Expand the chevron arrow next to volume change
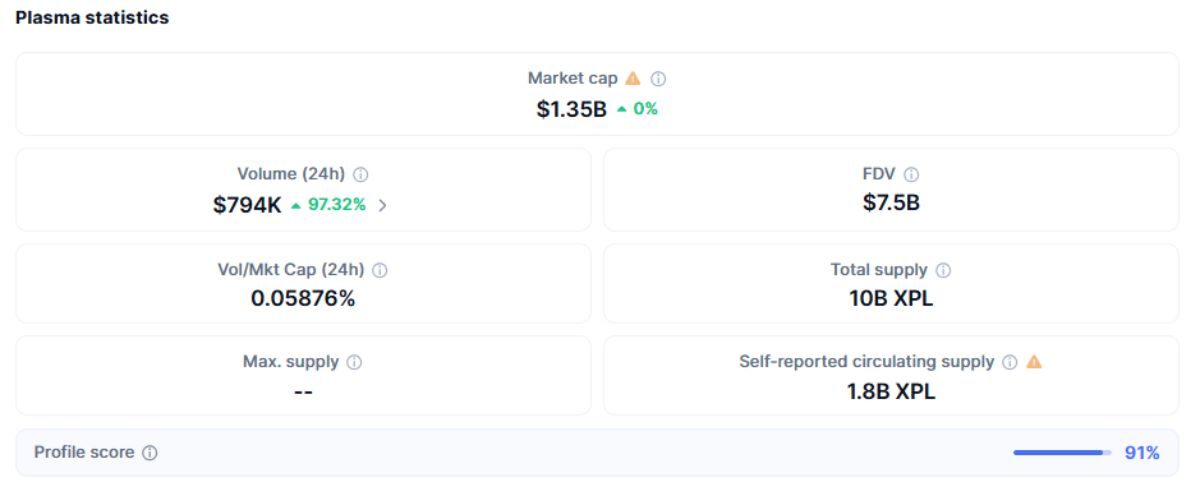Image resolution: width=1200 pixels, height=482 pixels. point(382,205)
